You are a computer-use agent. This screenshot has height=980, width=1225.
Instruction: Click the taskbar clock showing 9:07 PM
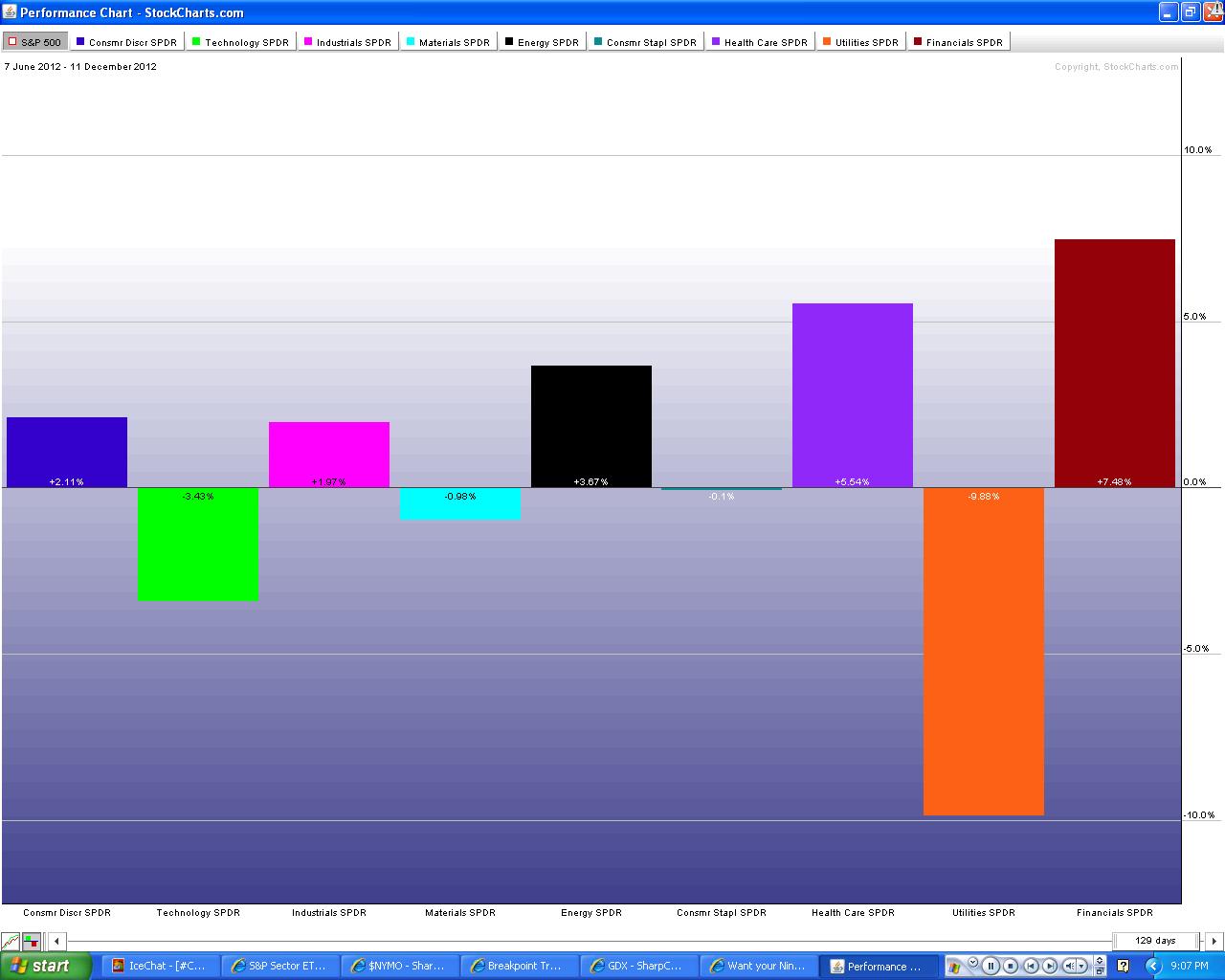[x=1190, y=966]
